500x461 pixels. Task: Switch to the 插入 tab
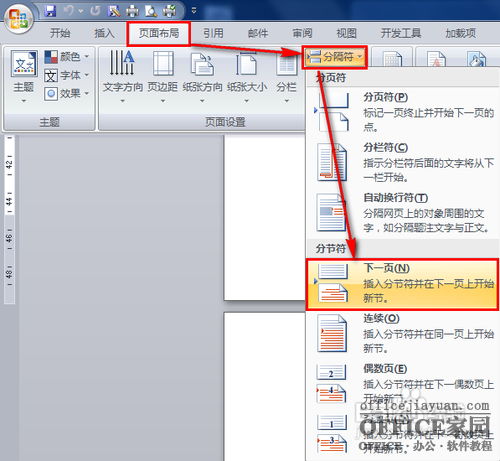(104, 33)
